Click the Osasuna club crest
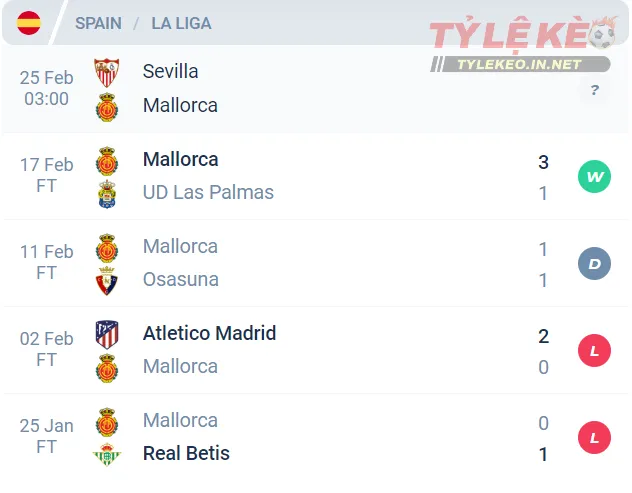Screen dimensions: 632x493 (x=106, y=280)
